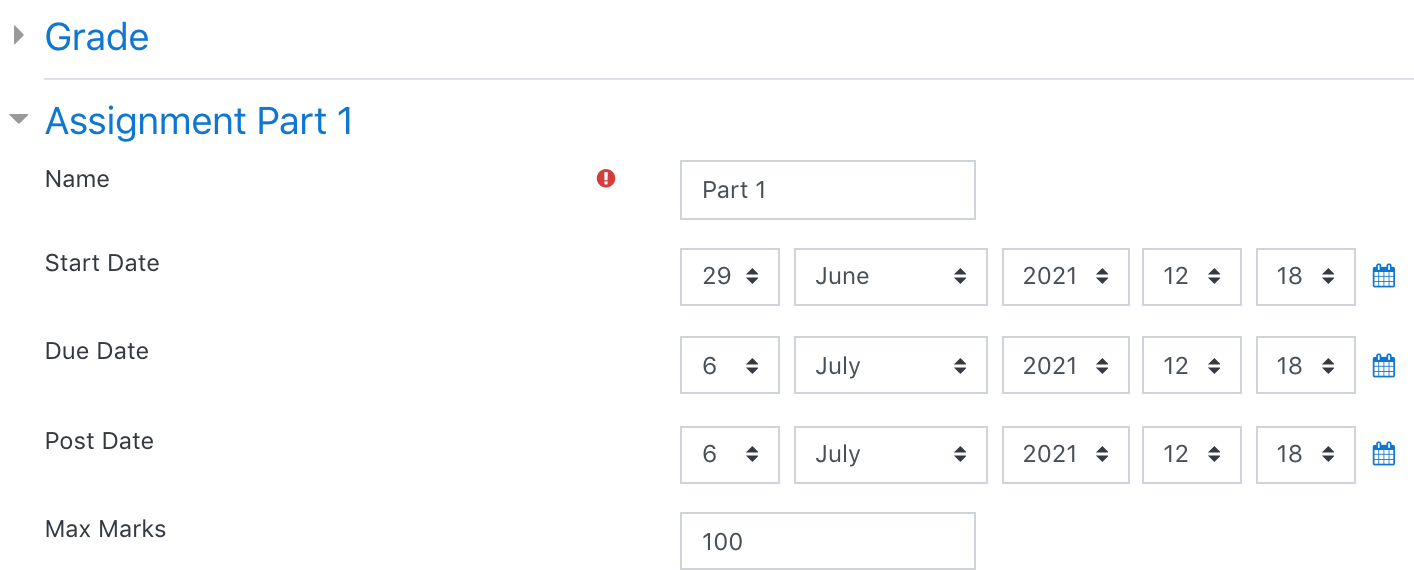
Task: Click the red required-field icon beside Name
Action: tap(606, 179)
